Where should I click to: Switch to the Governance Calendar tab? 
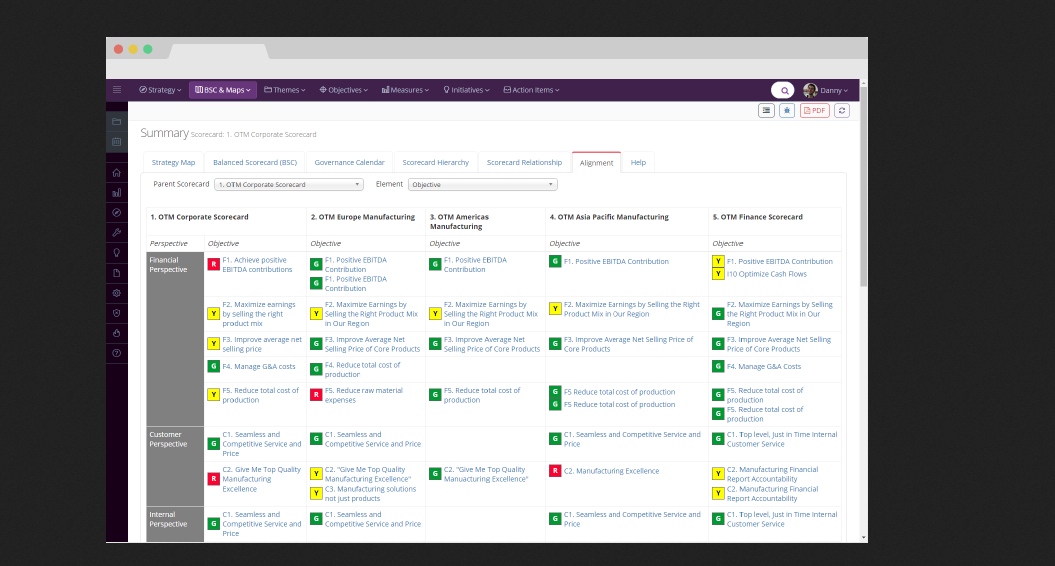click(x=349, y=162)
